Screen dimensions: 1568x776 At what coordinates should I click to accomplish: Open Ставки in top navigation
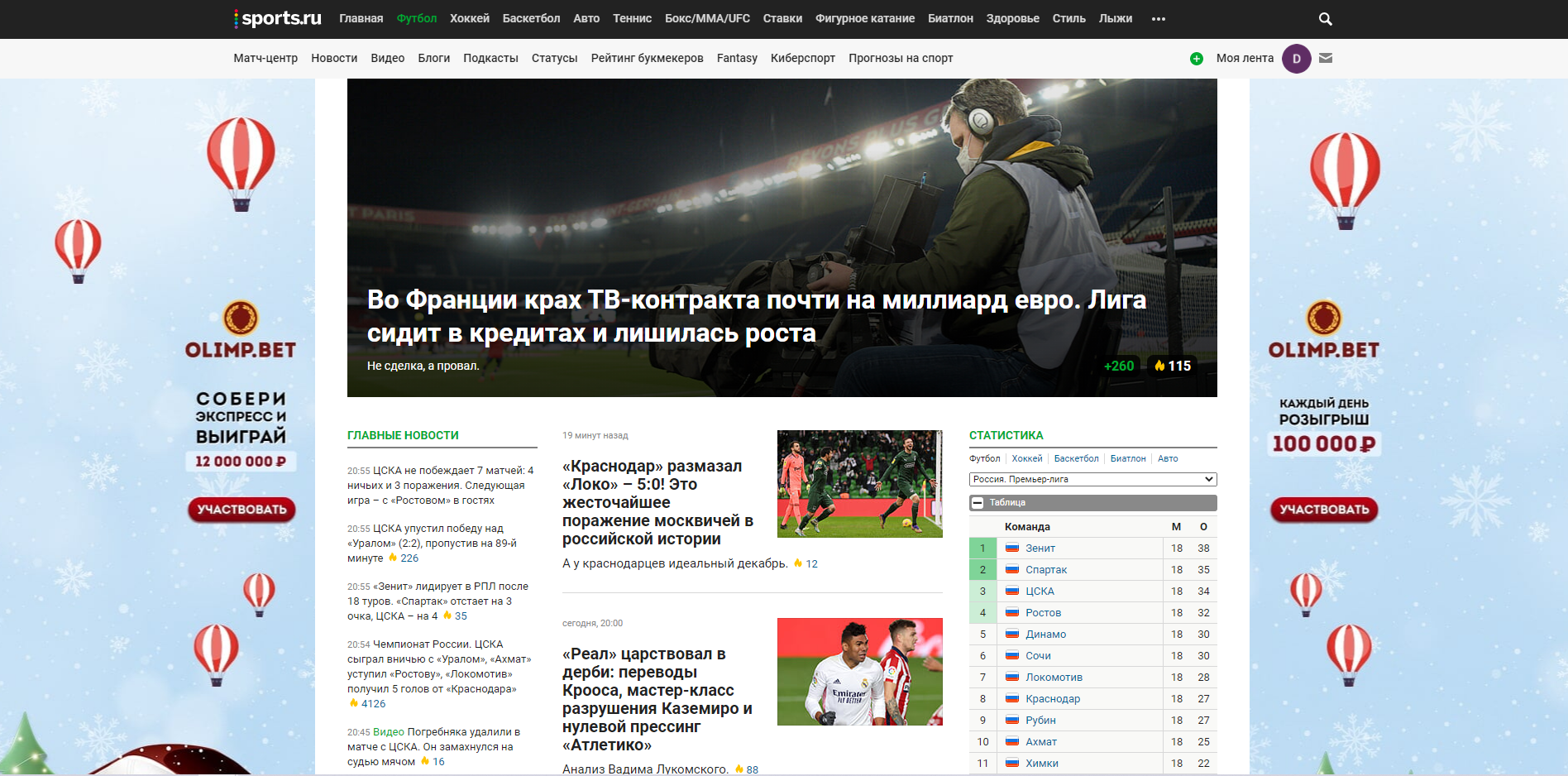click(x=782, y=18)
